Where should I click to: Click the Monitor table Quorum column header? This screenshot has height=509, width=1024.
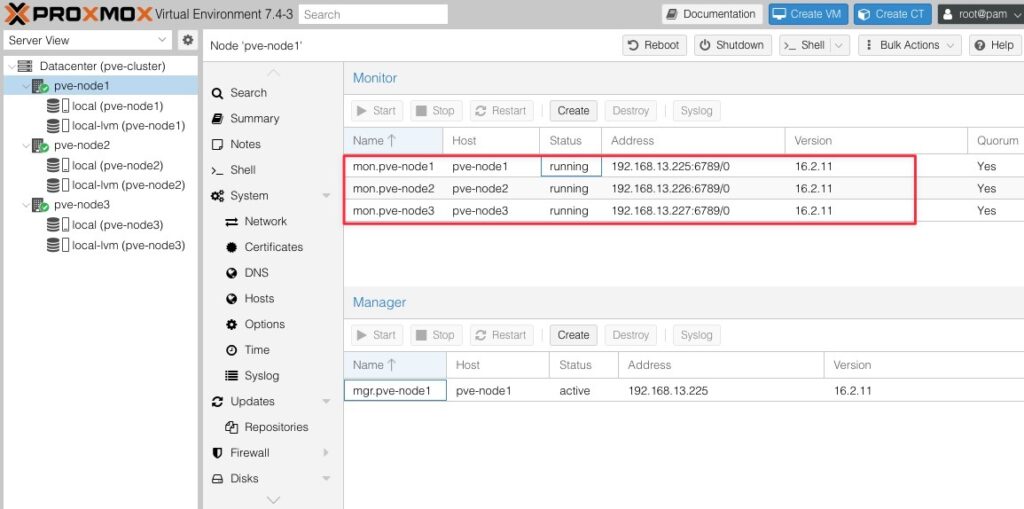(x=996, y=140)
